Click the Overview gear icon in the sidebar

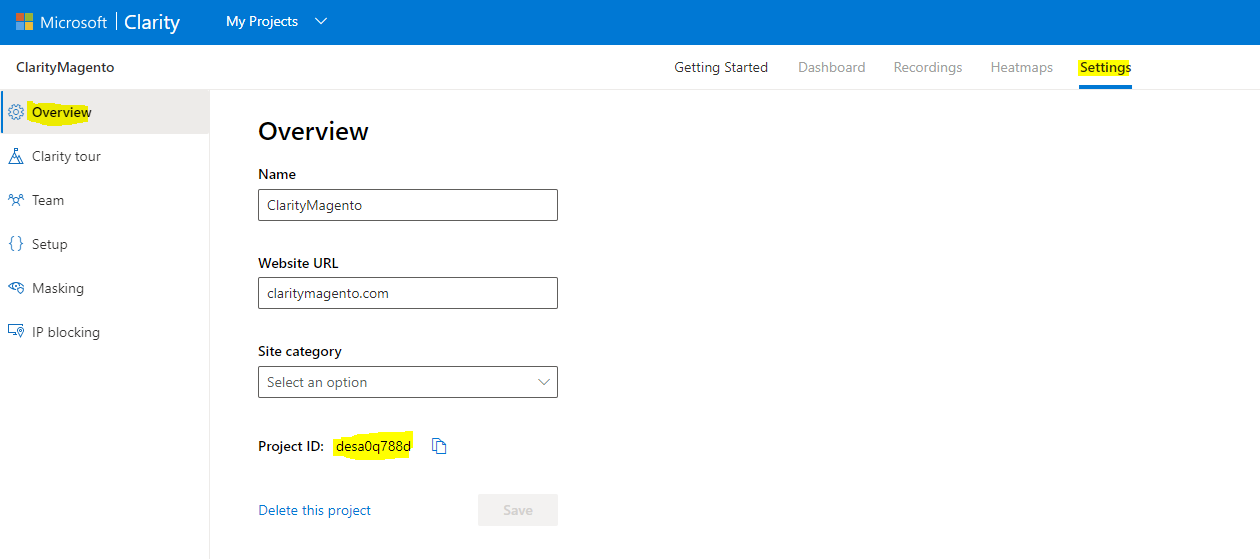click(16, 112)
